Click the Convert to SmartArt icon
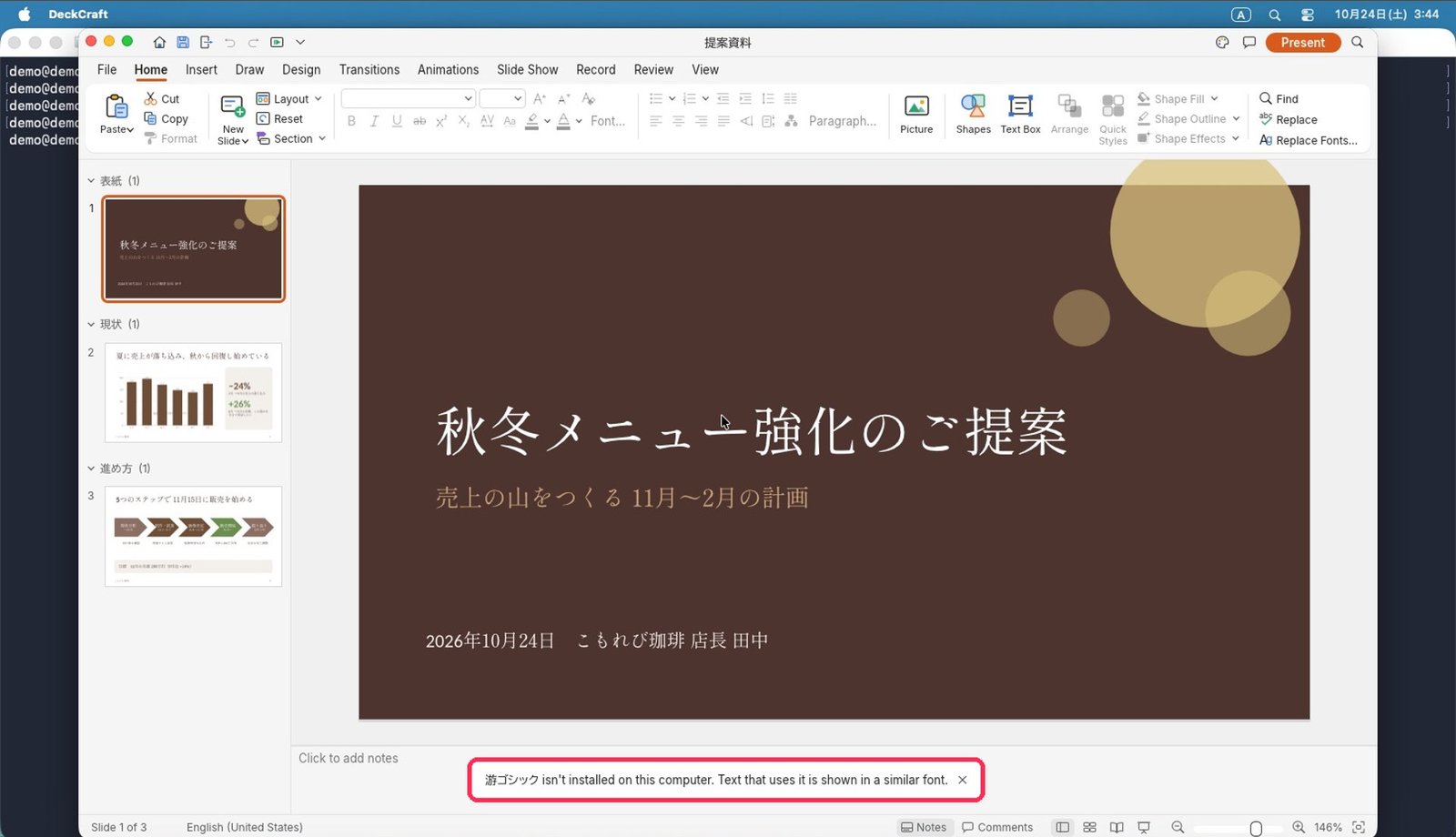 [791, 121]
